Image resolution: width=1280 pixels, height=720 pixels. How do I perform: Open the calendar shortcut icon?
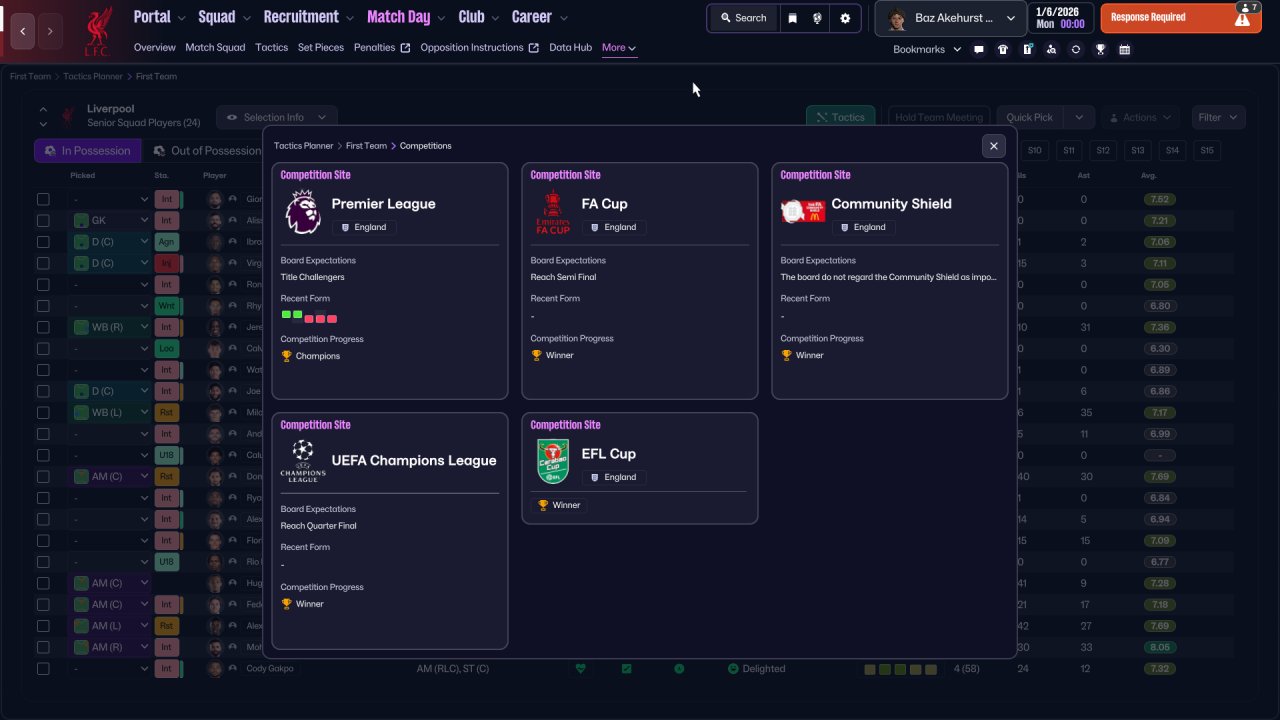(1125, 49)
